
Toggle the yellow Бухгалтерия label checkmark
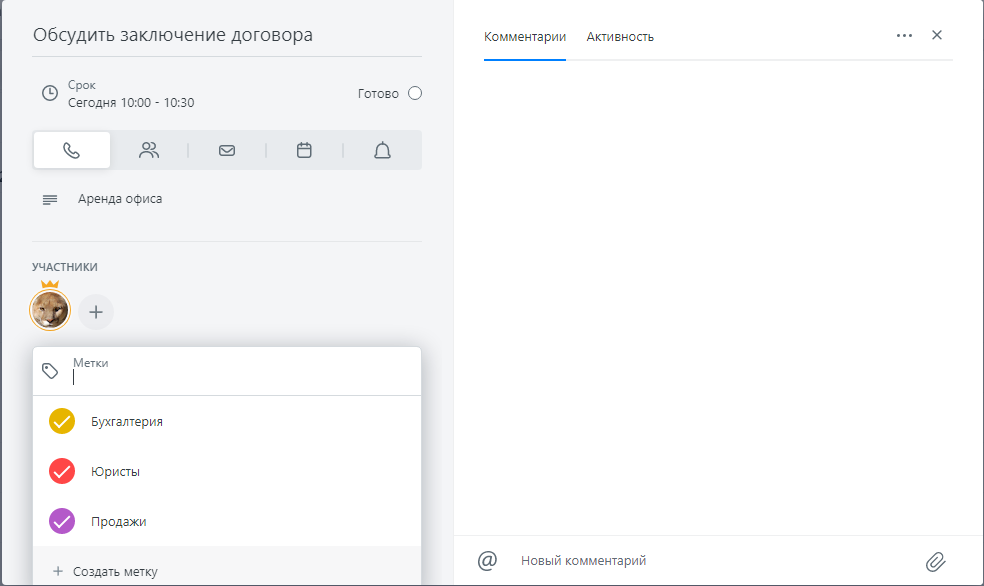tap(62, 421)
